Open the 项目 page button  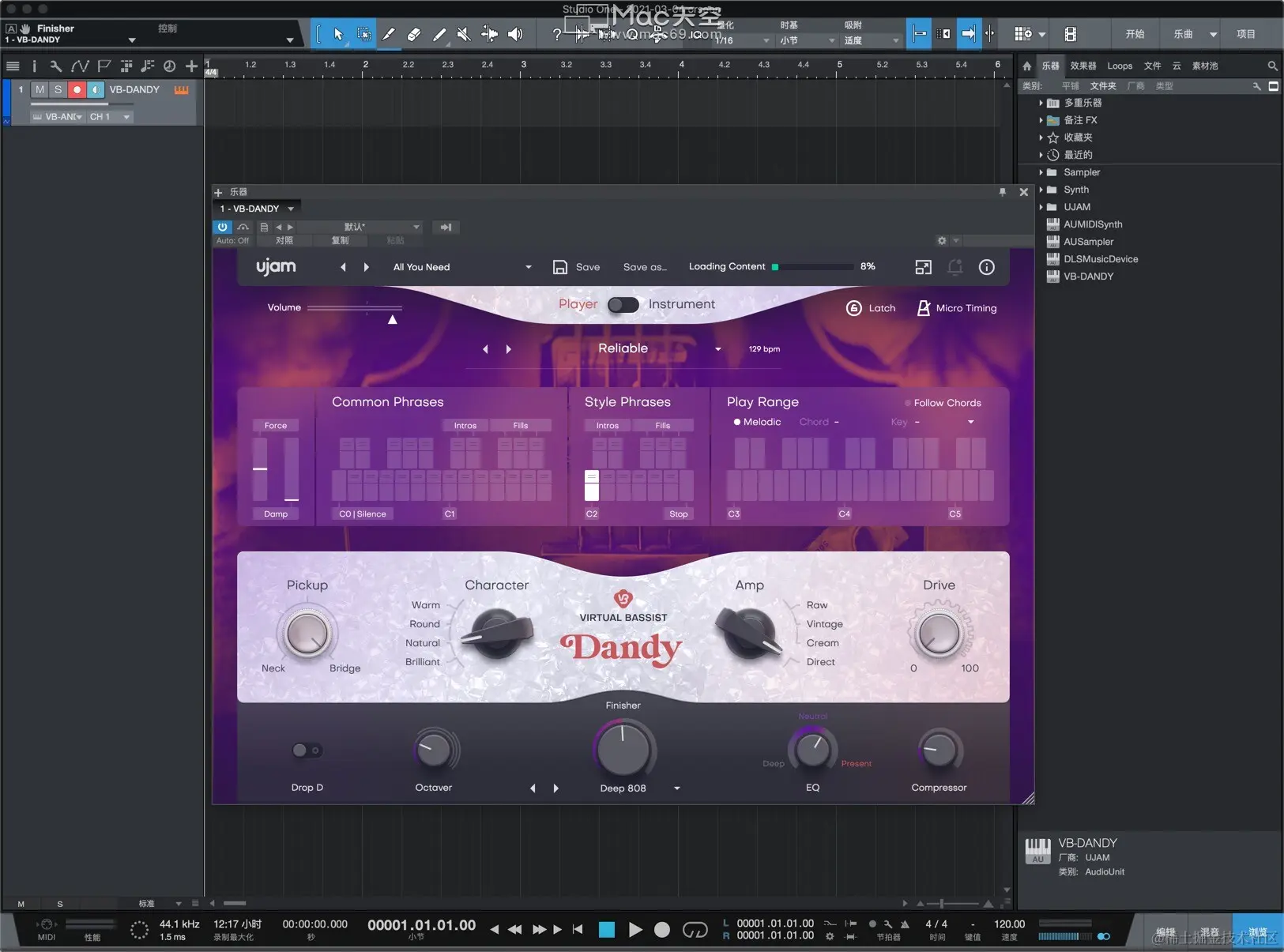pyautogui.click(x=1246, y=34)
